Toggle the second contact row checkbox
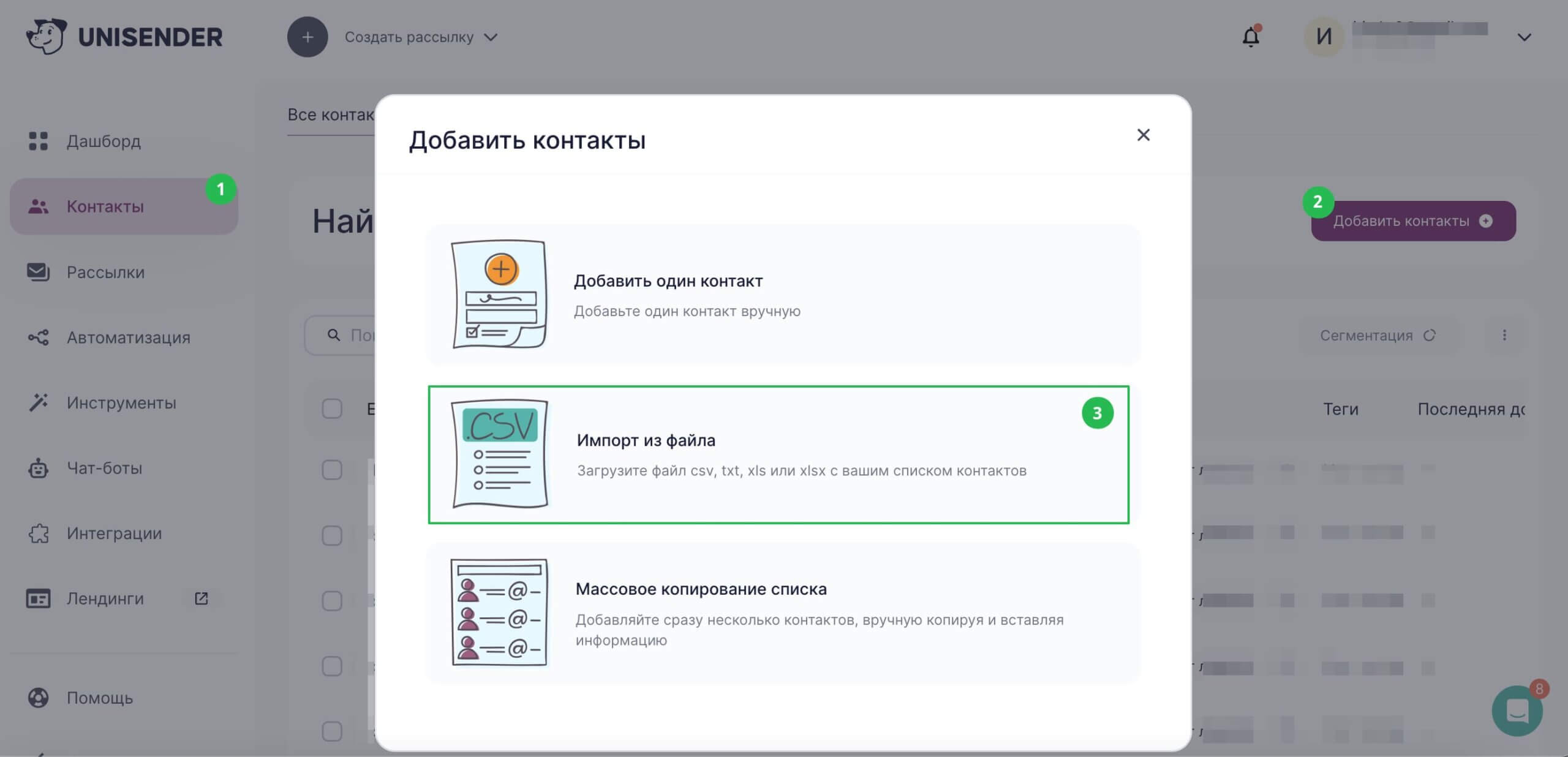Screen dimensions: 1568x757 [x=332, y=535]
